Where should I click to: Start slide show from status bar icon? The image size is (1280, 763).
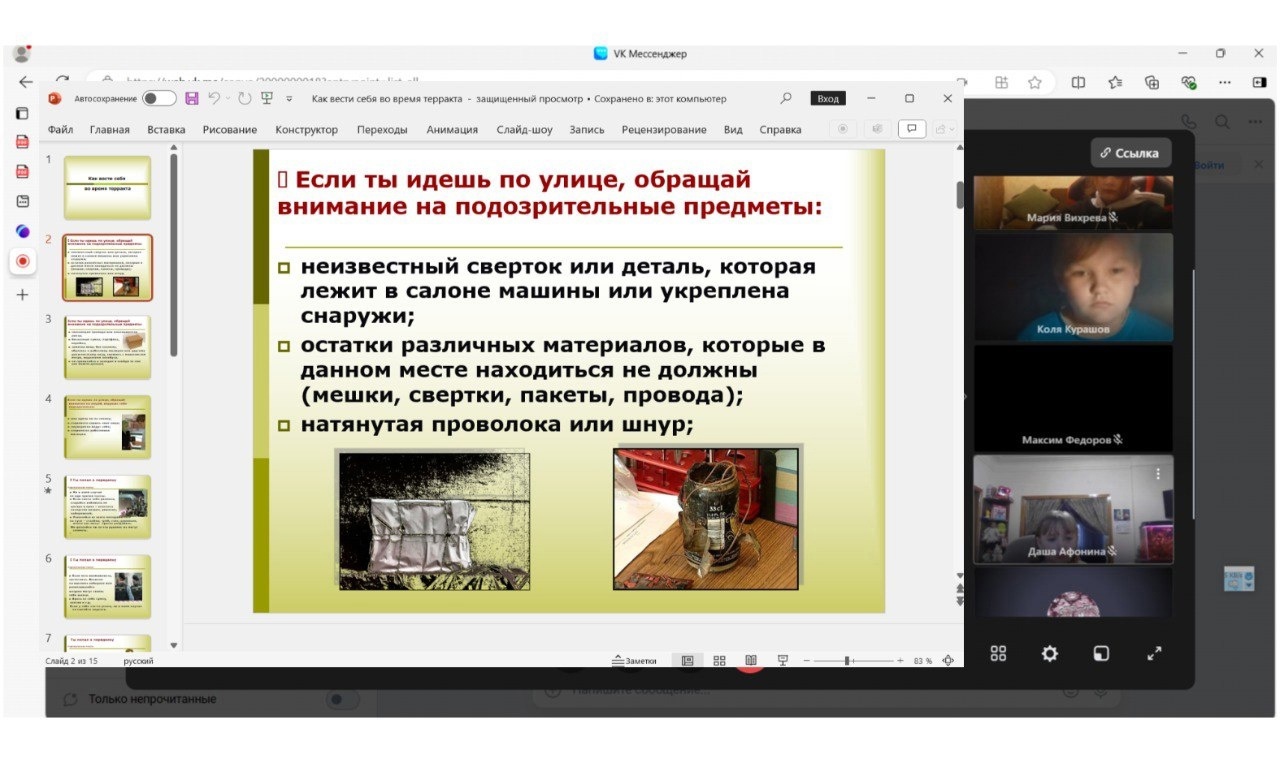[x=783, y=661]
